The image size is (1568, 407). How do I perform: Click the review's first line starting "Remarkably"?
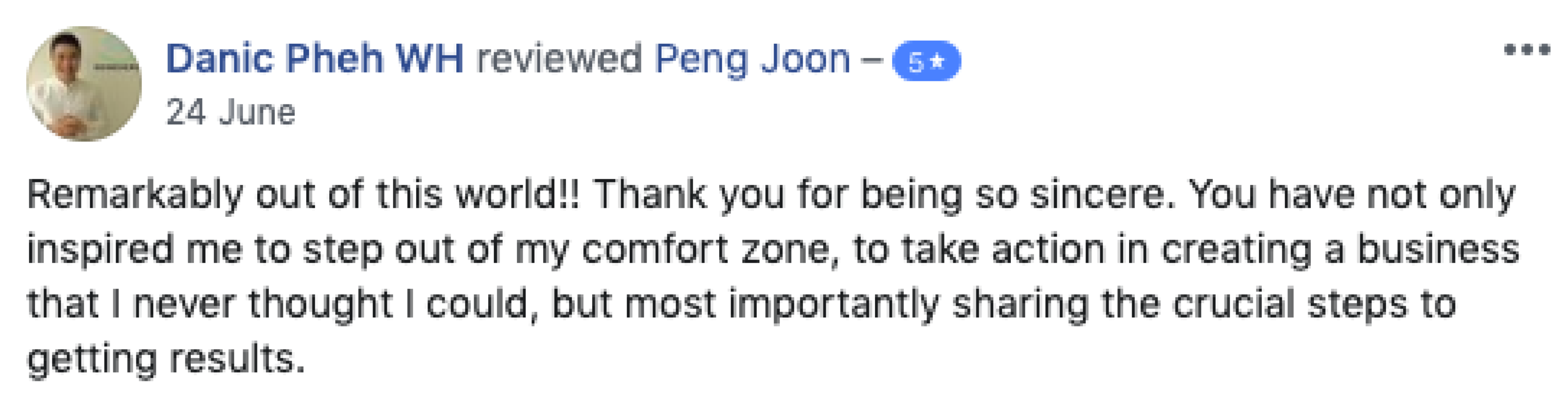[x=771, y=195]
